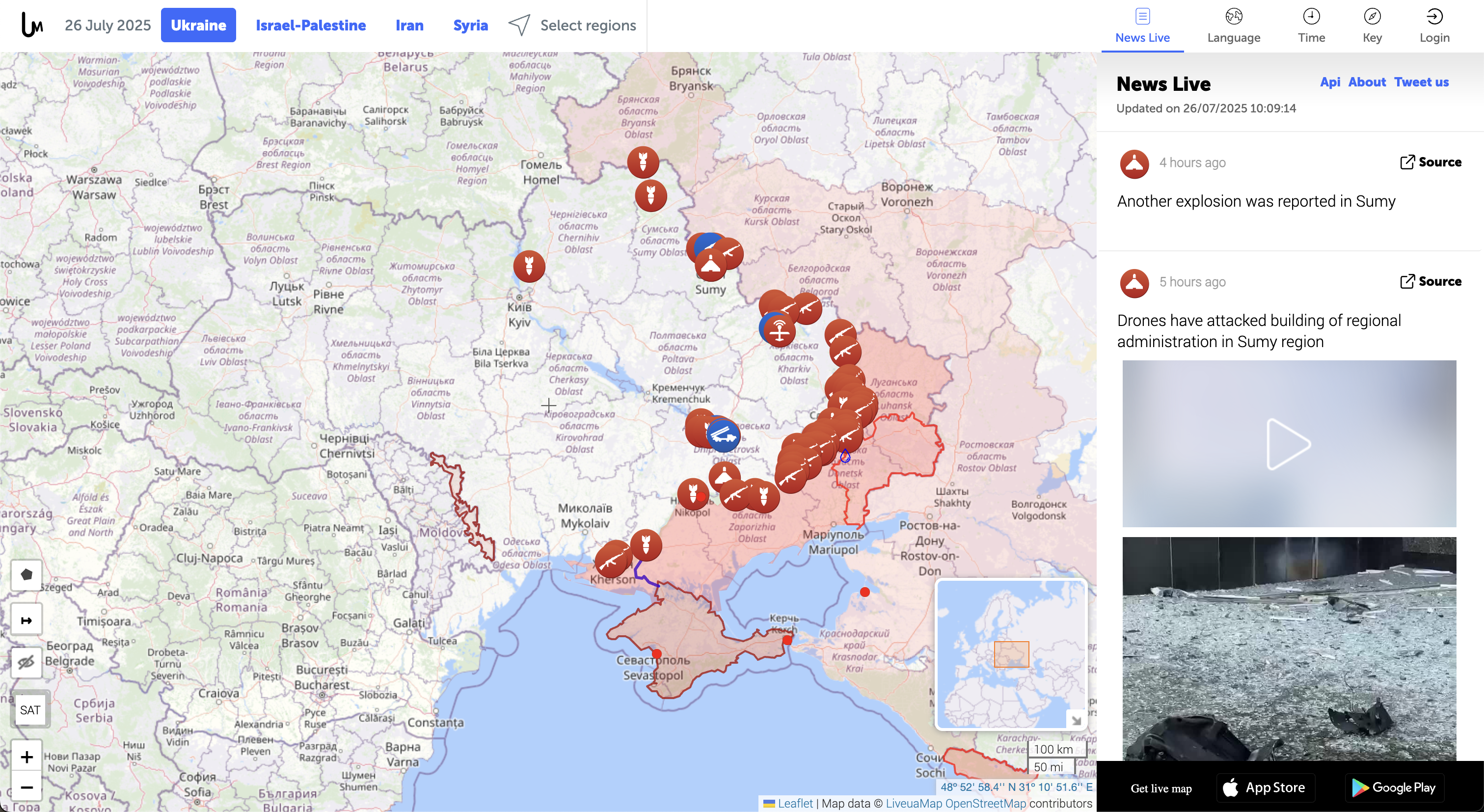The image size is (1484, 812).
Task: Read headline Another explosion was reported in Sumy
Action: [1256, 201]
